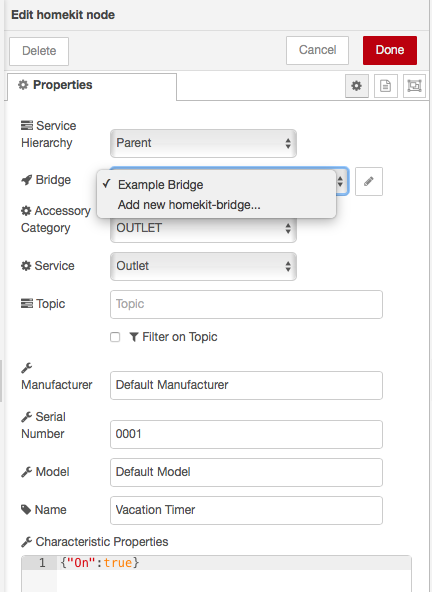
Task: Open node appearance icon
Action: (x=414, y=86)
